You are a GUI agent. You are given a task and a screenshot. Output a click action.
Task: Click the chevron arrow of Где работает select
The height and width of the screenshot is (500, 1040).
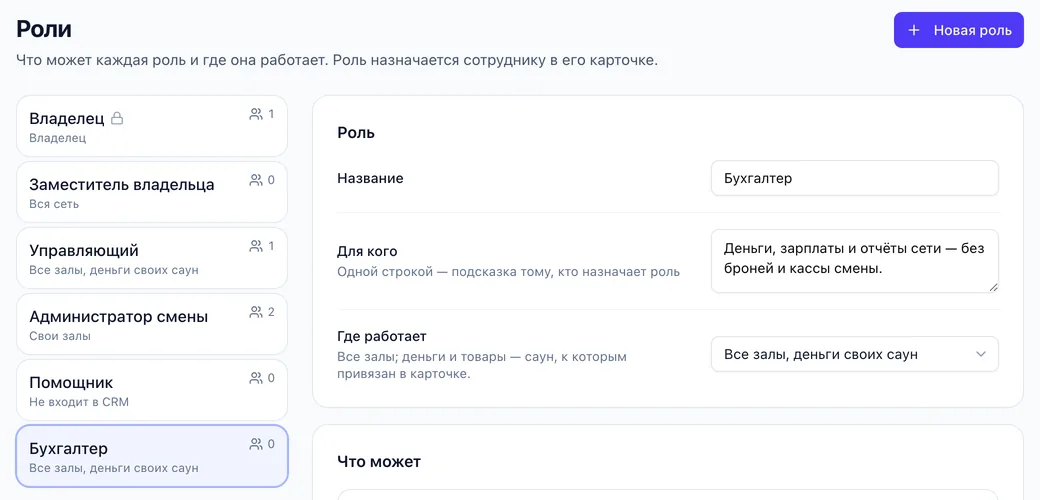point(981,354)
